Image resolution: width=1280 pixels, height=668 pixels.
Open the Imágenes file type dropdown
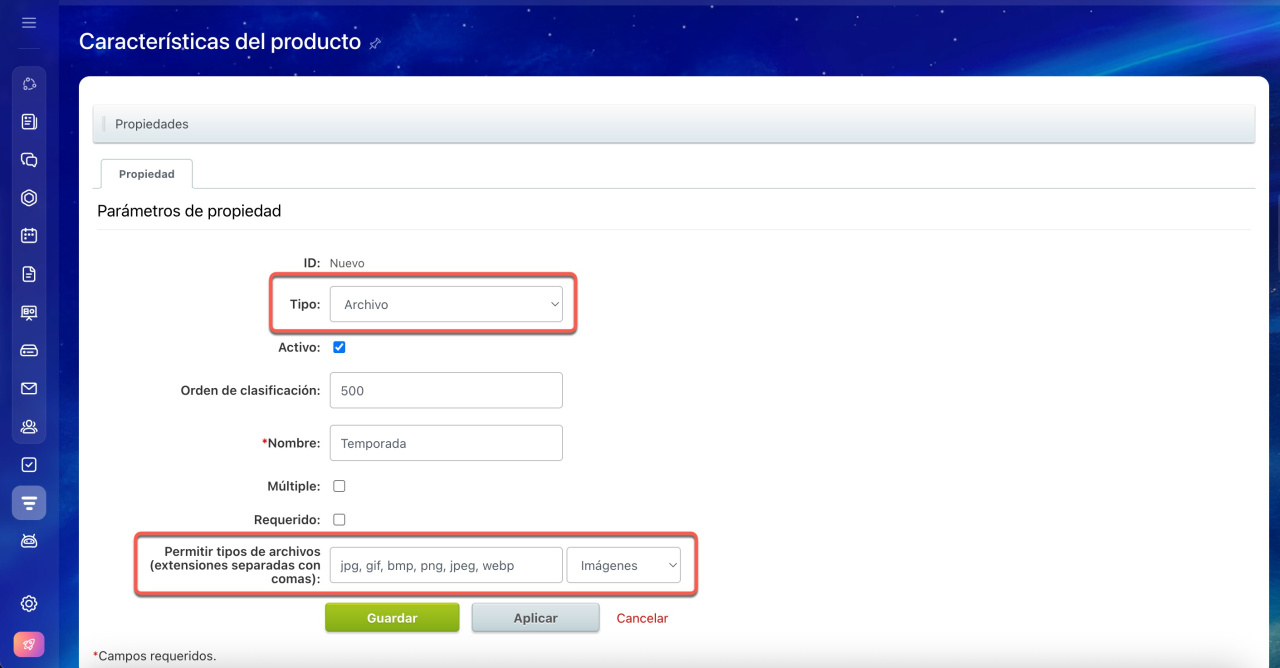[x=623, y=565]
